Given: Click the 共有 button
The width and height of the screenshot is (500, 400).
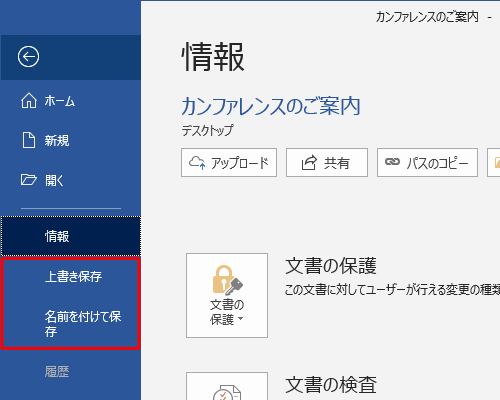Looking at the screenshot, I should 327,163.
